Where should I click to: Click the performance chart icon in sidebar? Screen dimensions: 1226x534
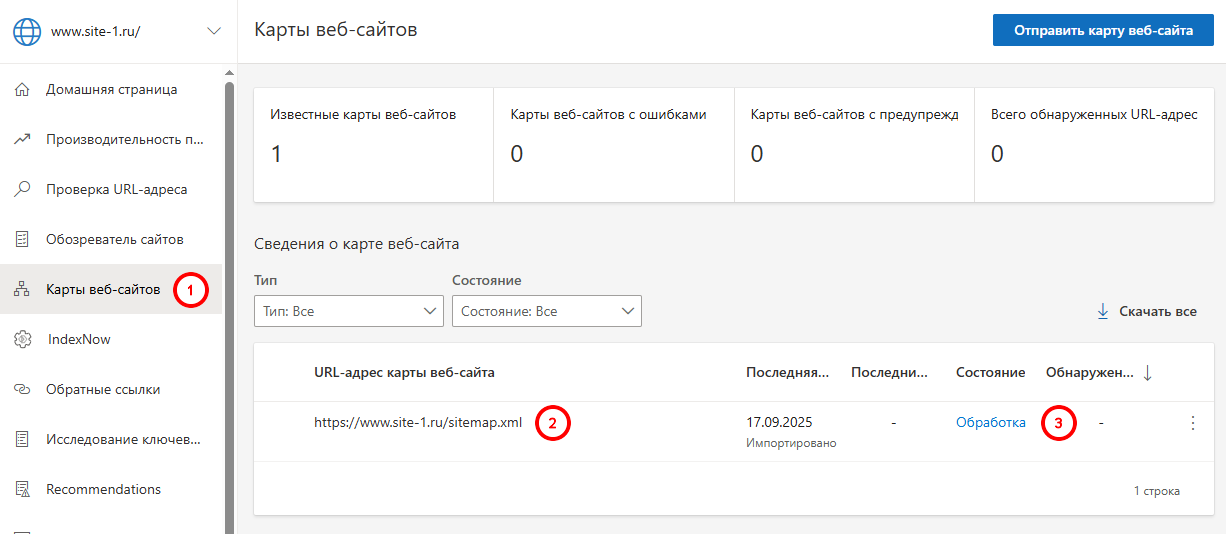[x=22, y=139]
